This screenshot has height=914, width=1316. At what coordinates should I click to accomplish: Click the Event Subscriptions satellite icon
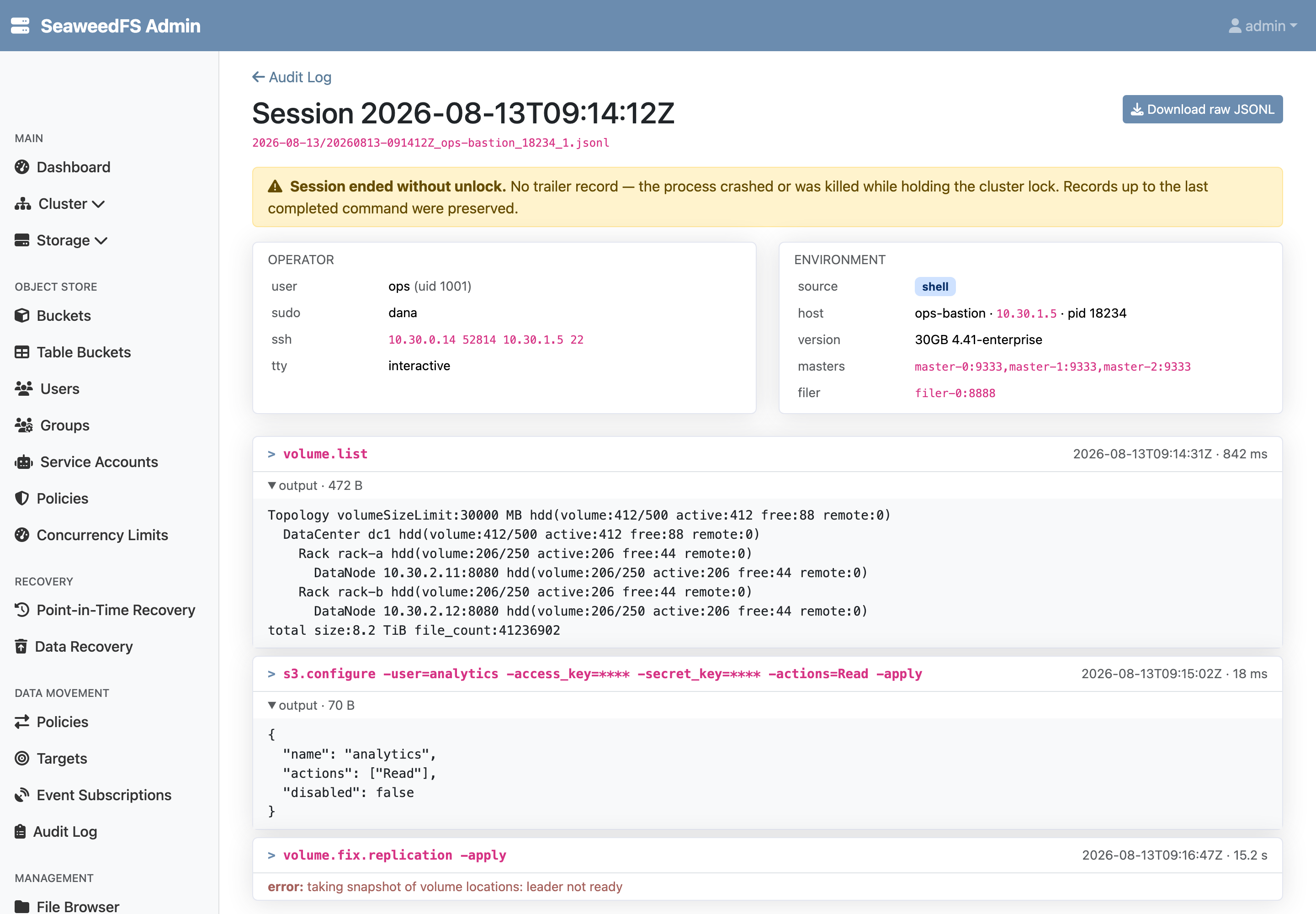coord(22,795)
